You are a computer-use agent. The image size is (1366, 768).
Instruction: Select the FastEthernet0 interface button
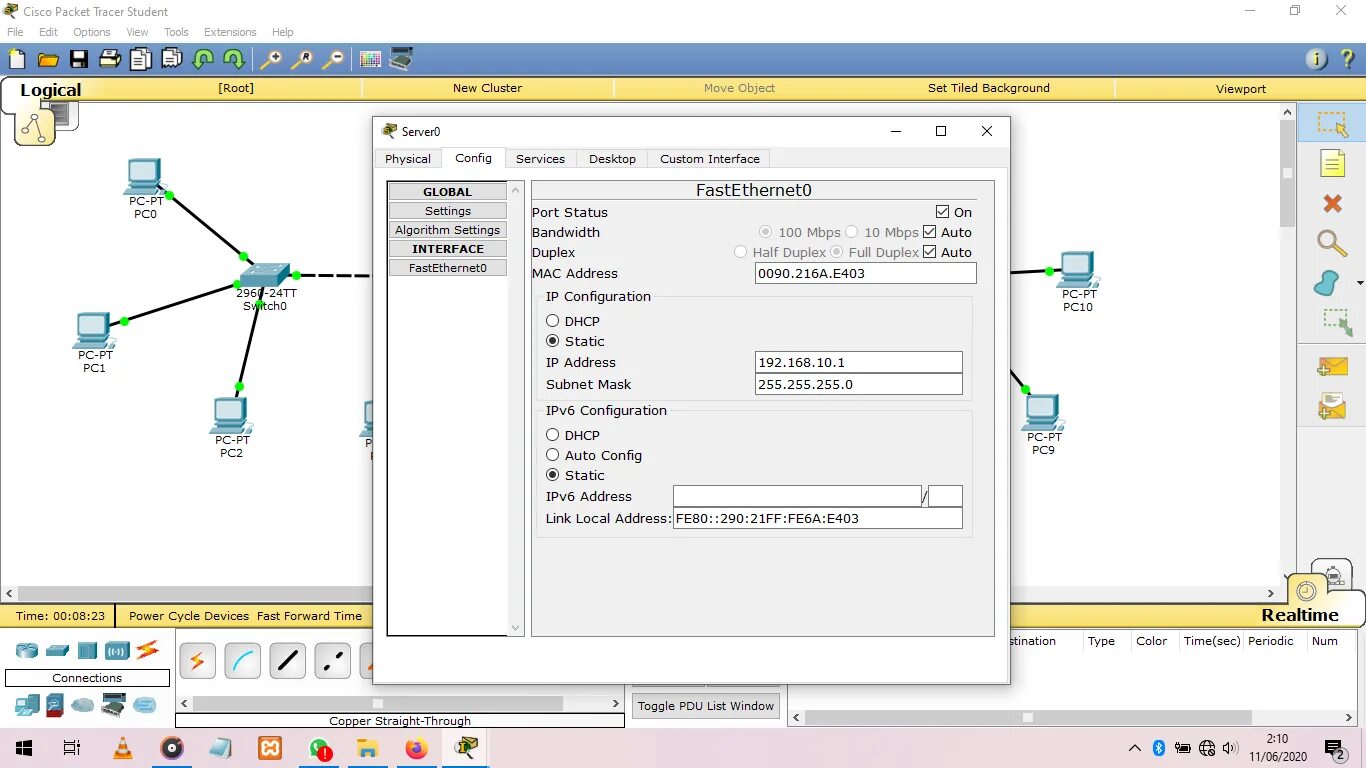pos(448,268)
